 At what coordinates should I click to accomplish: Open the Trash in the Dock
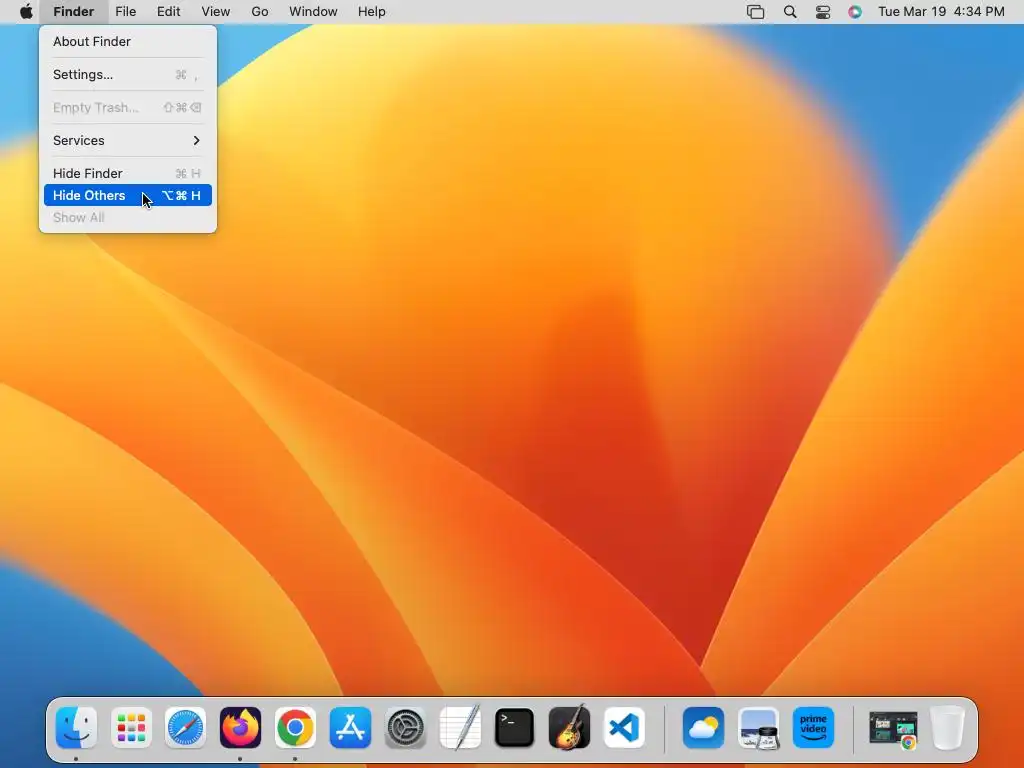coord(947,728)
